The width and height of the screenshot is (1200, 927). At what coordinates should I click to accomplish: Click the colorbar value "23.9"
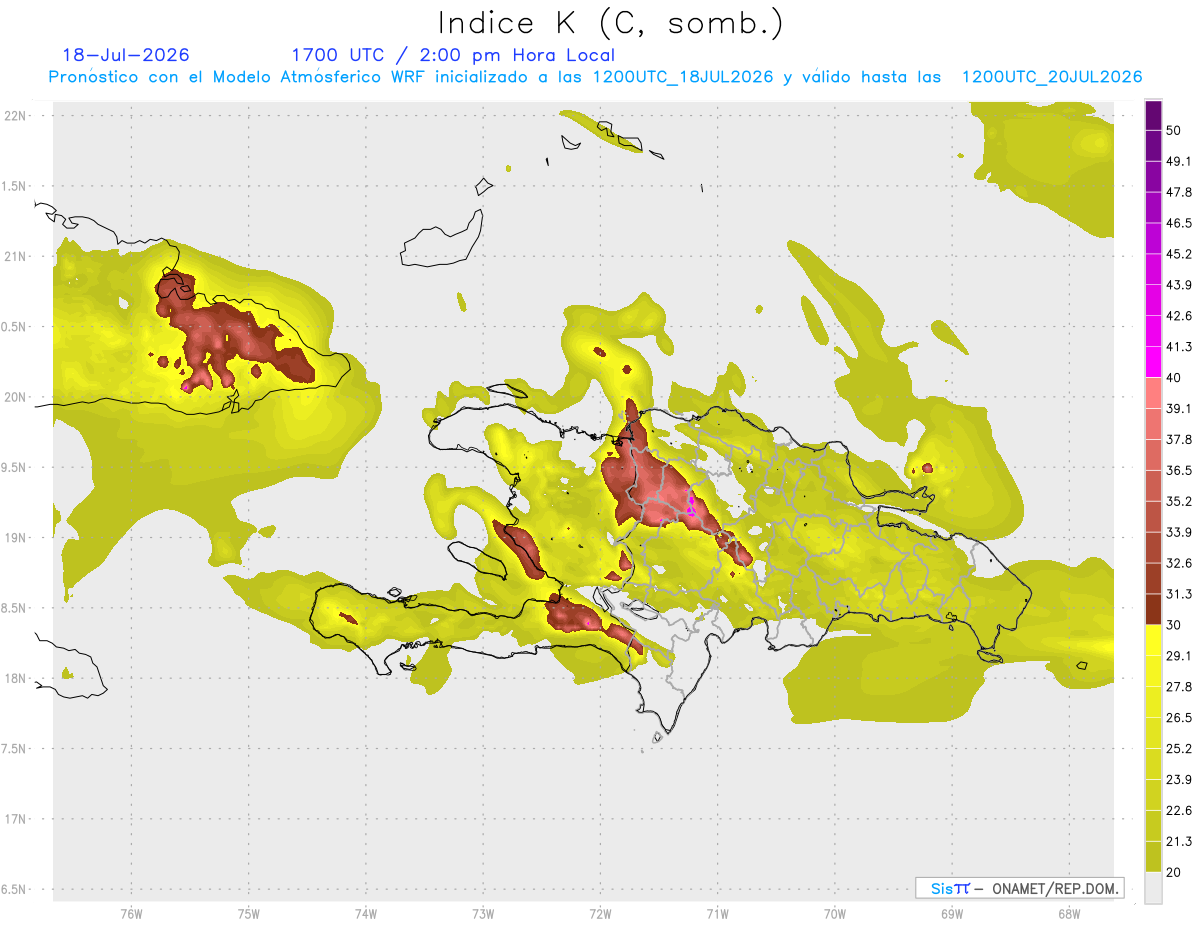[1179, 780]
